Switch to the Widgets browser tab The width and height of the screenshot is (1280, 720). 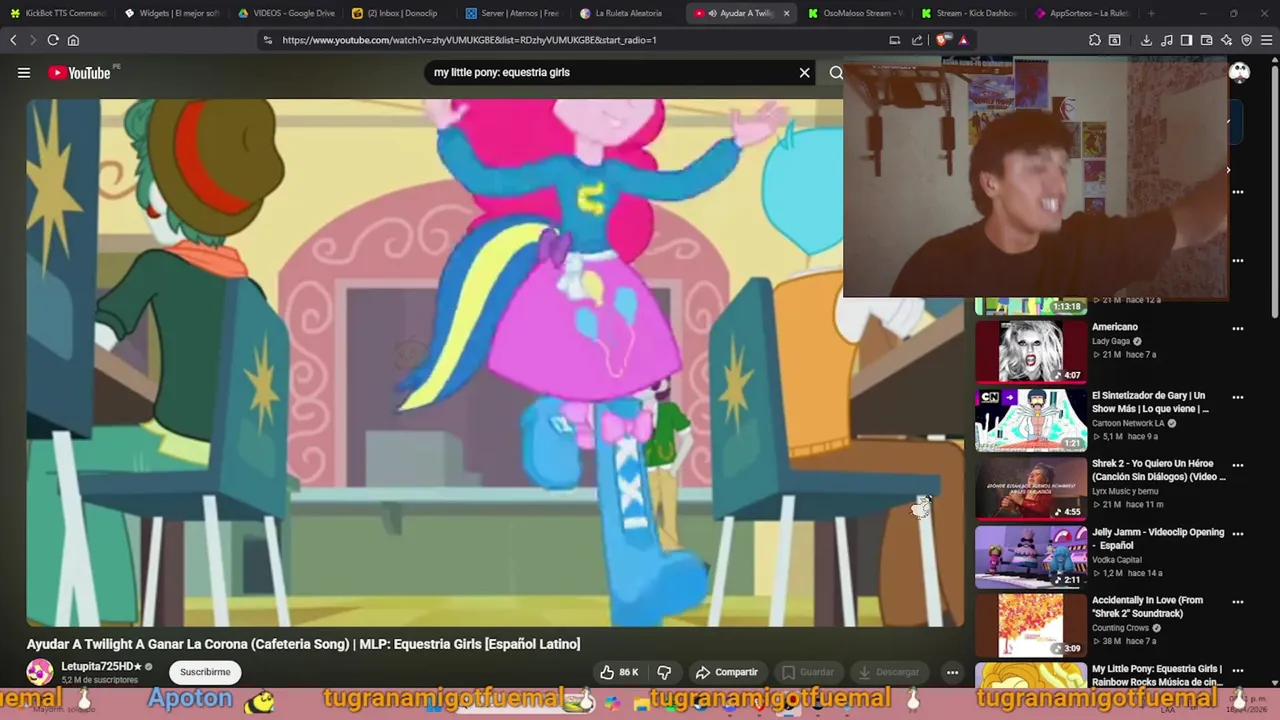coord(171,13)
